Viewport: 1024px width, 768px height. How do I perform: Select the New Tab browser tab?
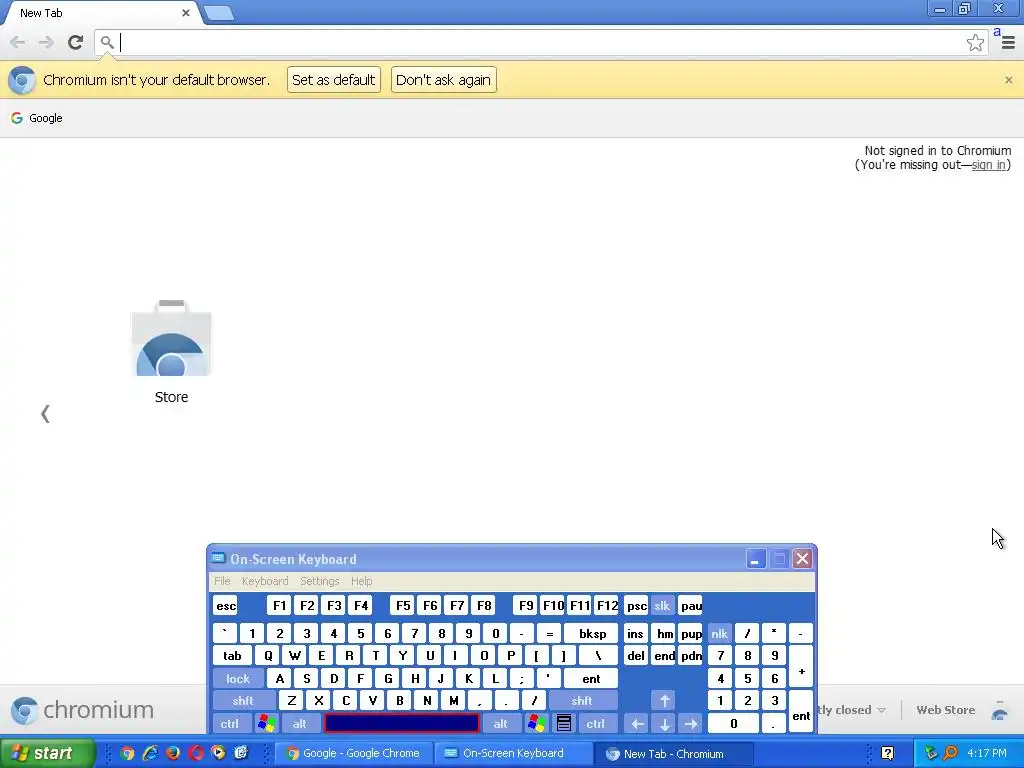(x=101, y=13)
